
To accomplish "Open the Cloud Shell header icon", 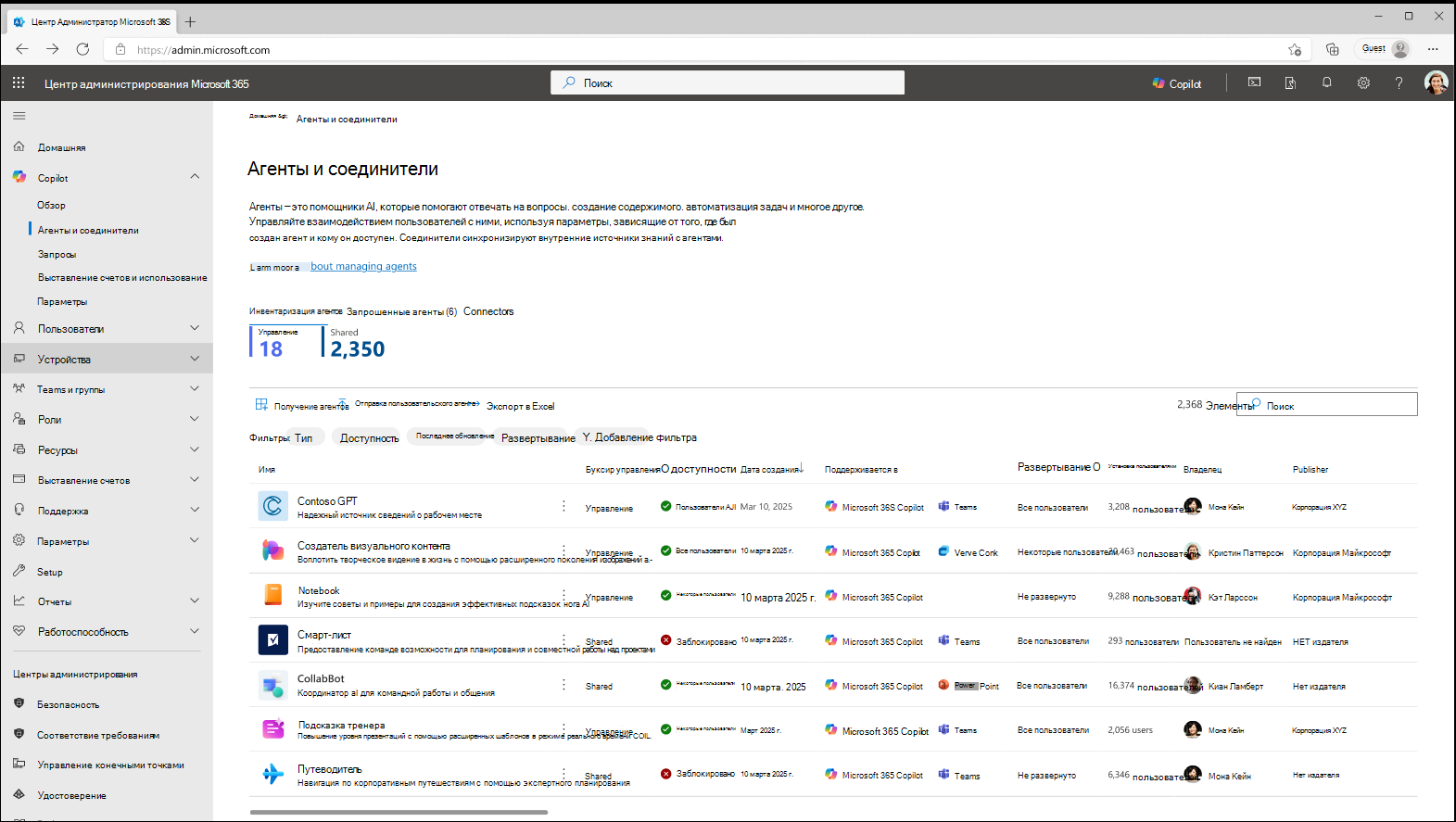I will [x=1254, y=82].
